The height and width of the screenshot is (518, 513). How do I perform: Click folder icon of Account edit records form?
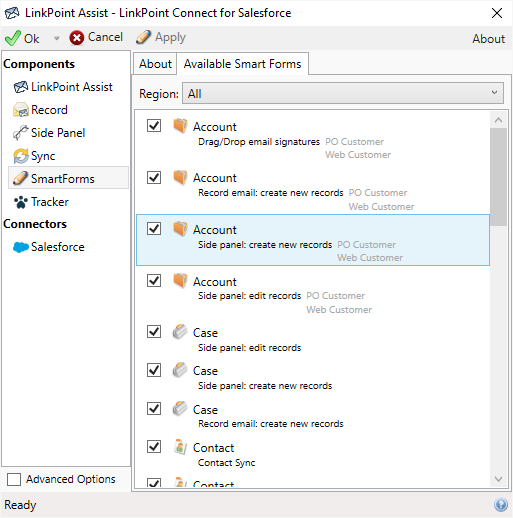point(180,281)
